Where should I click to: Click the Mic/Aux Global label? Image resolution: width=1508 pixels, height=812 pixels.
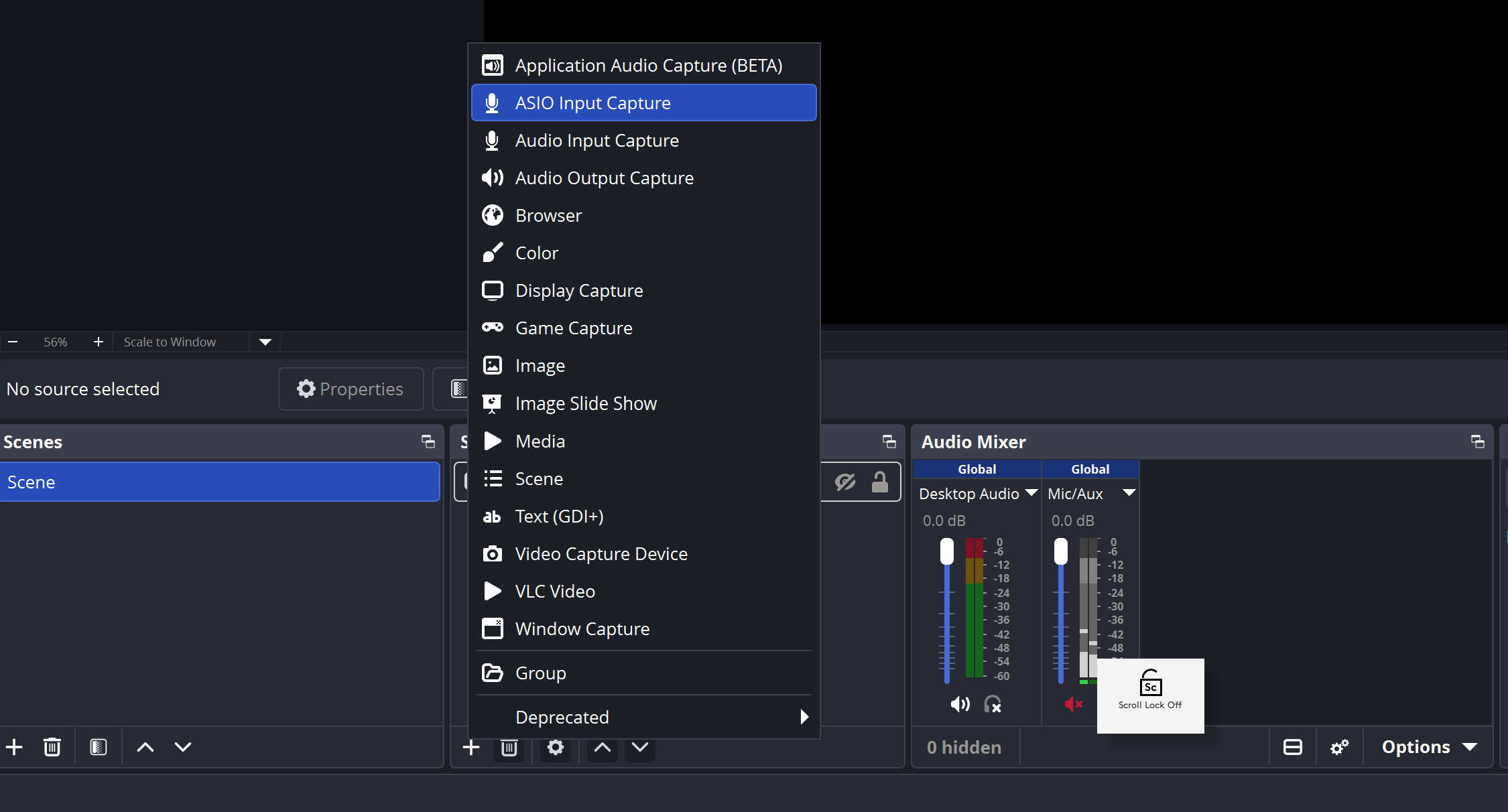coord(1090,469)
